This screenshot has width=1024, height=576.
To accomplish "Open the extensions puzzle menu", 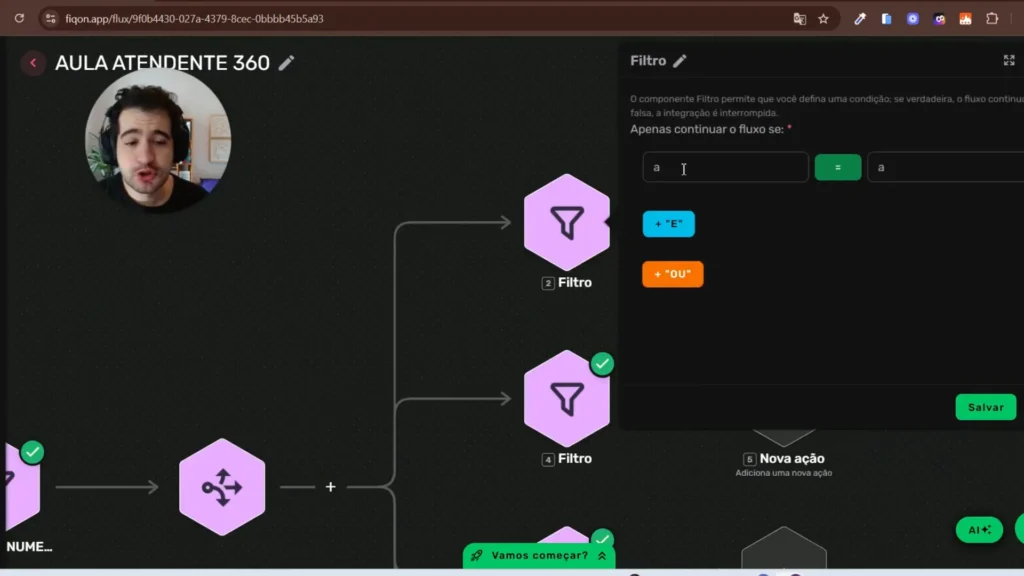I will click(992, 19).
